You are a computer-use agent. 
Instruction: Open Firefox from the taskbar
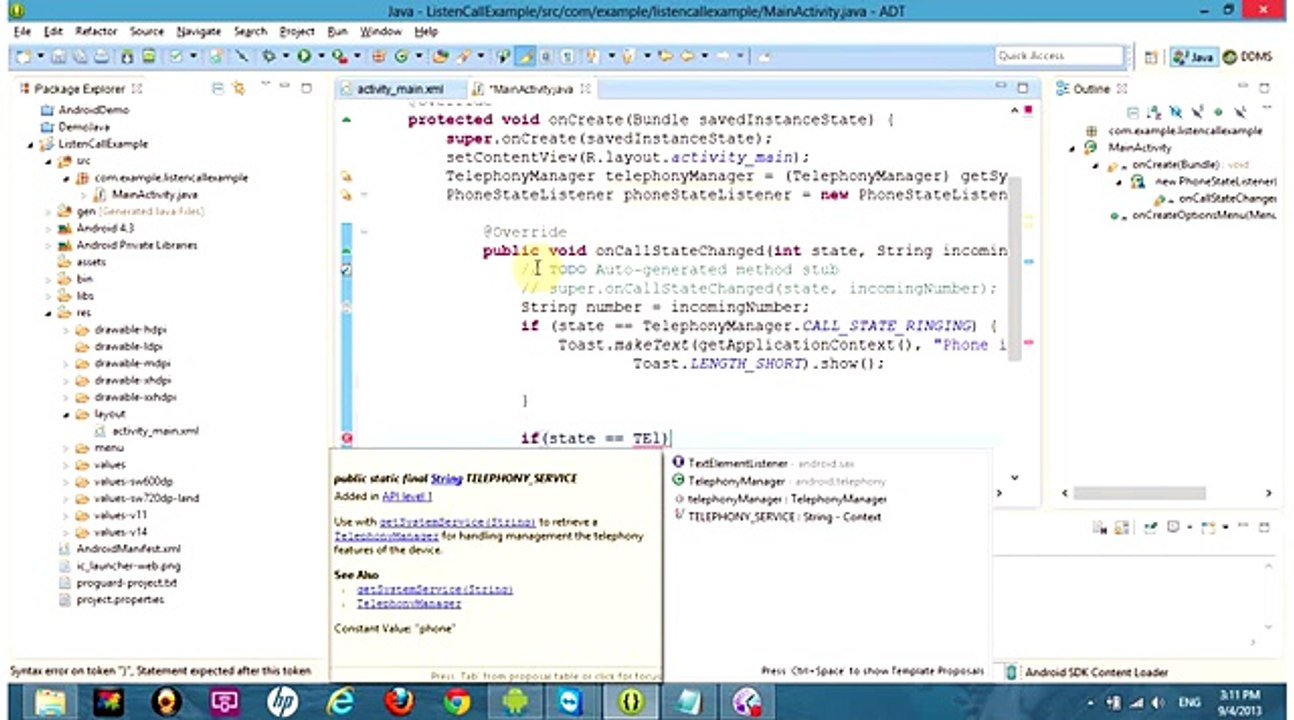click(x=399, y=701)
